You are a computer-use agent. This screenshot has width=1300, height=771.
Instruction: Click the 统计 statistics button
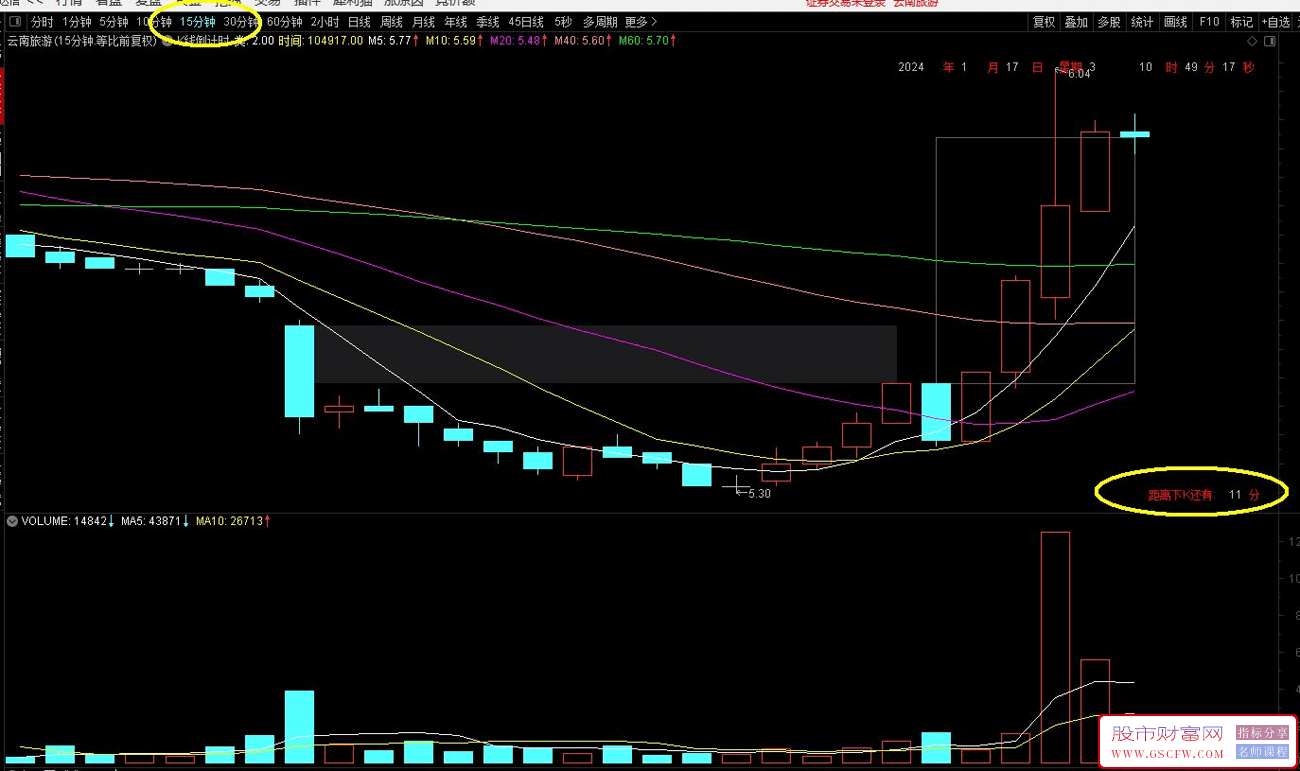point(1142,22)
